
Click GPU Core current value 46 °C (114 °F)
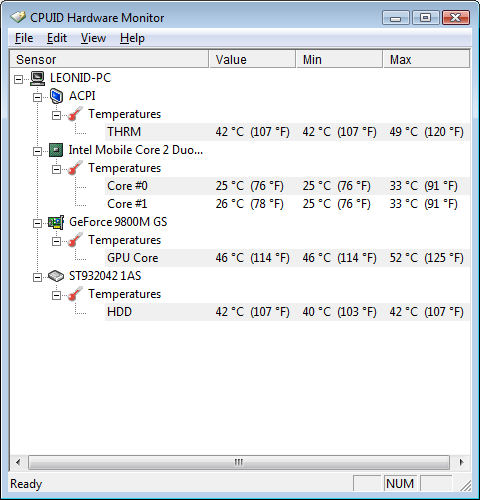pos(252,258)
